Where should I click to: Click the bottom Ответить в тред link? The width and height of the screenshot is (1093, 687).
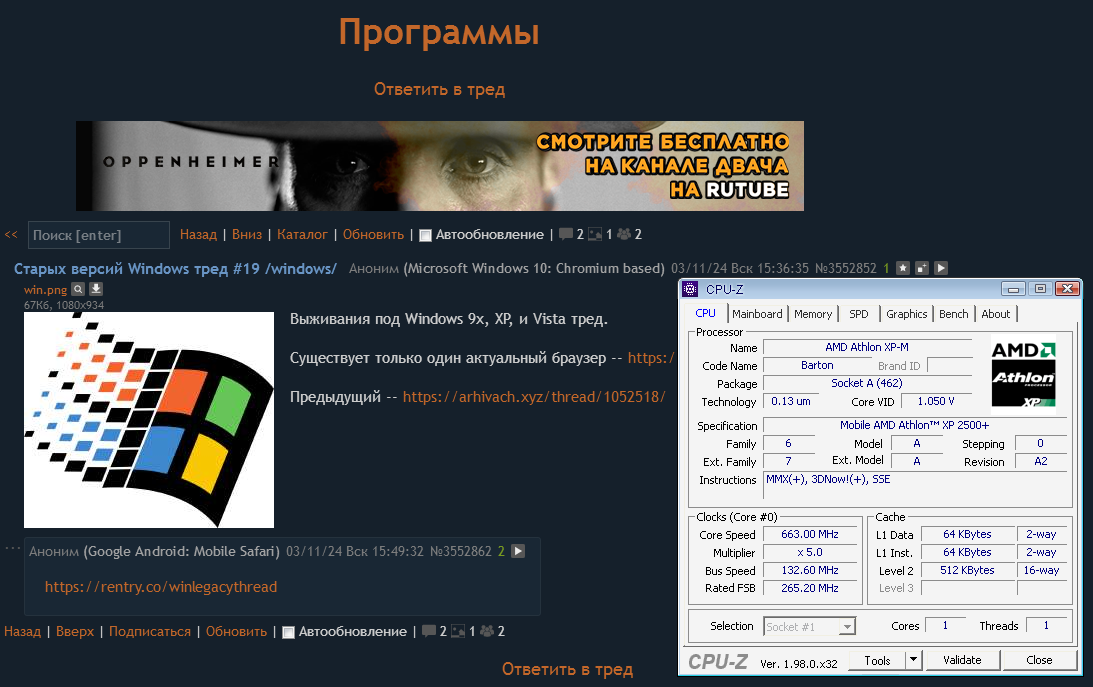(x=567, y=670)
